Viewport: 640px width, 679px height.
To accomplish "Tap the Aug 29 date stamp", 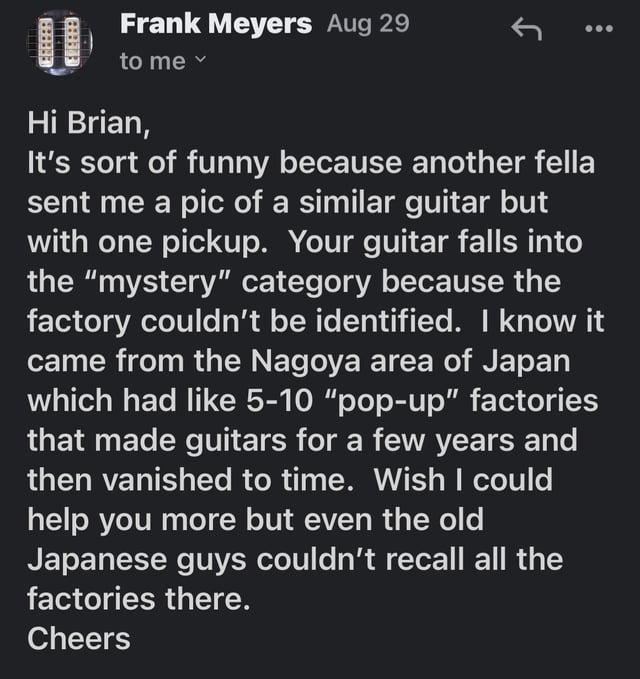I will [367, 25].
